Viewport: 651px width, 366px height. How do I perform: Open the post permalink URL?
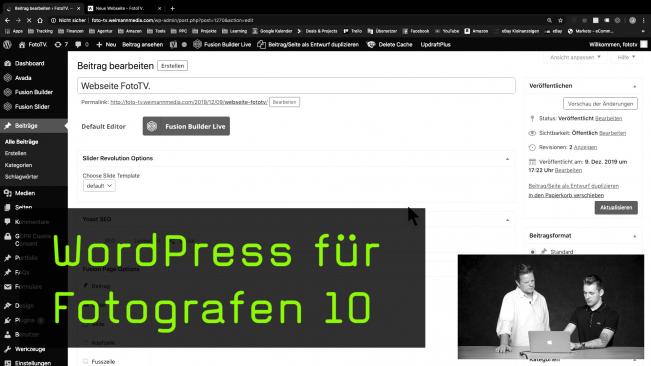tap(189, 102)
